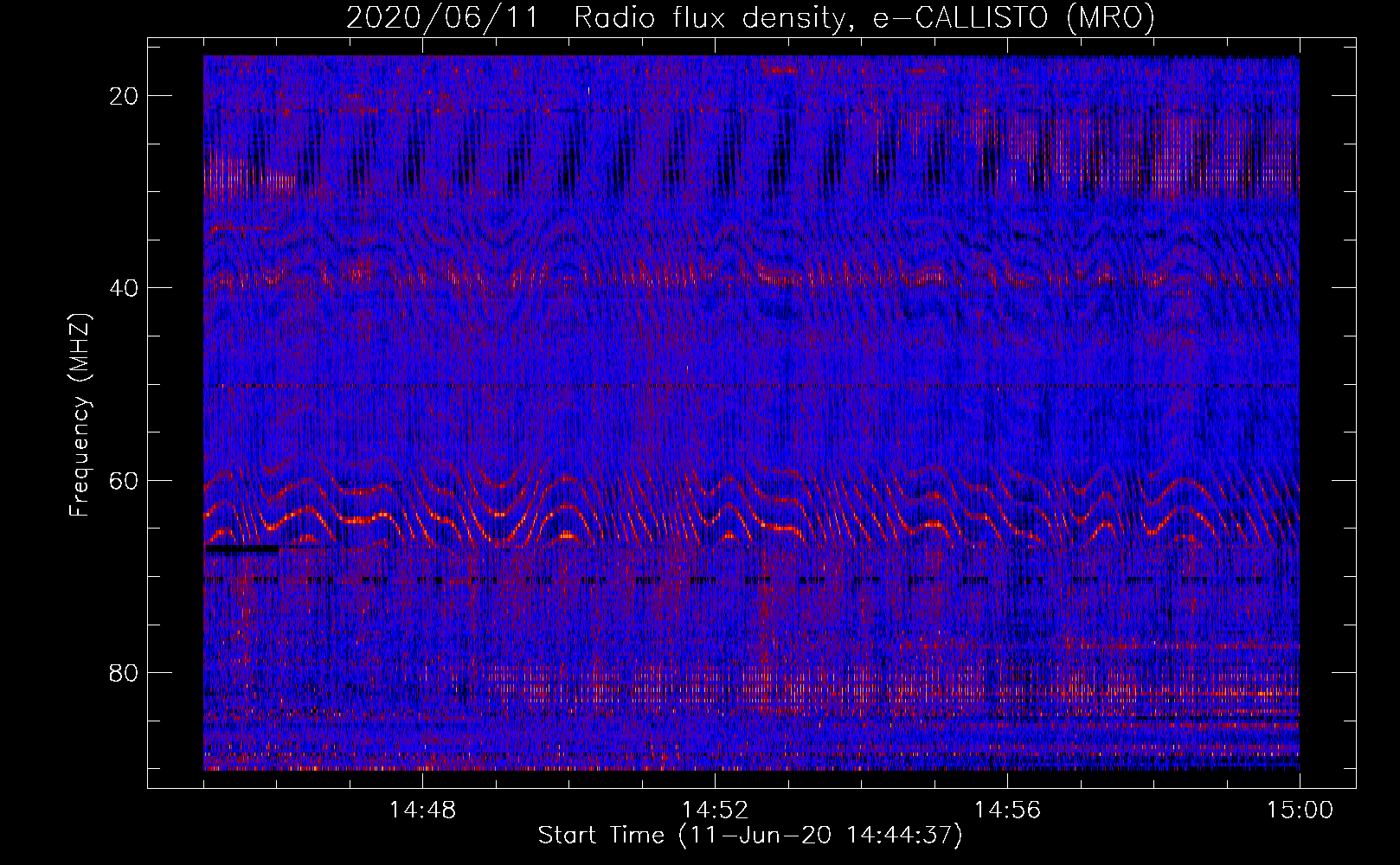Click the y-axis label "Frequency (MHZ)"
This screenshot has height=865, width=1400.
click(80, 415)
